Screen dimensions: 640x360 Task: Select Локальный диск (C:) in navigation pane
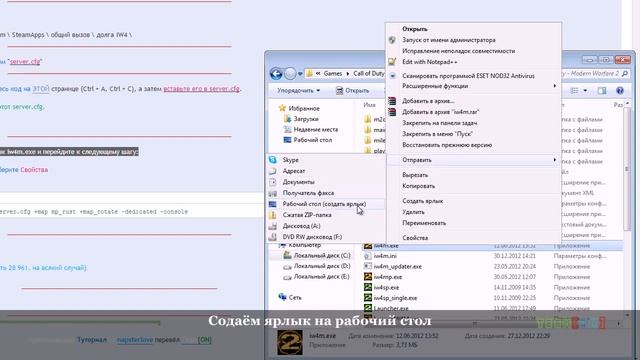pos(317,256)
